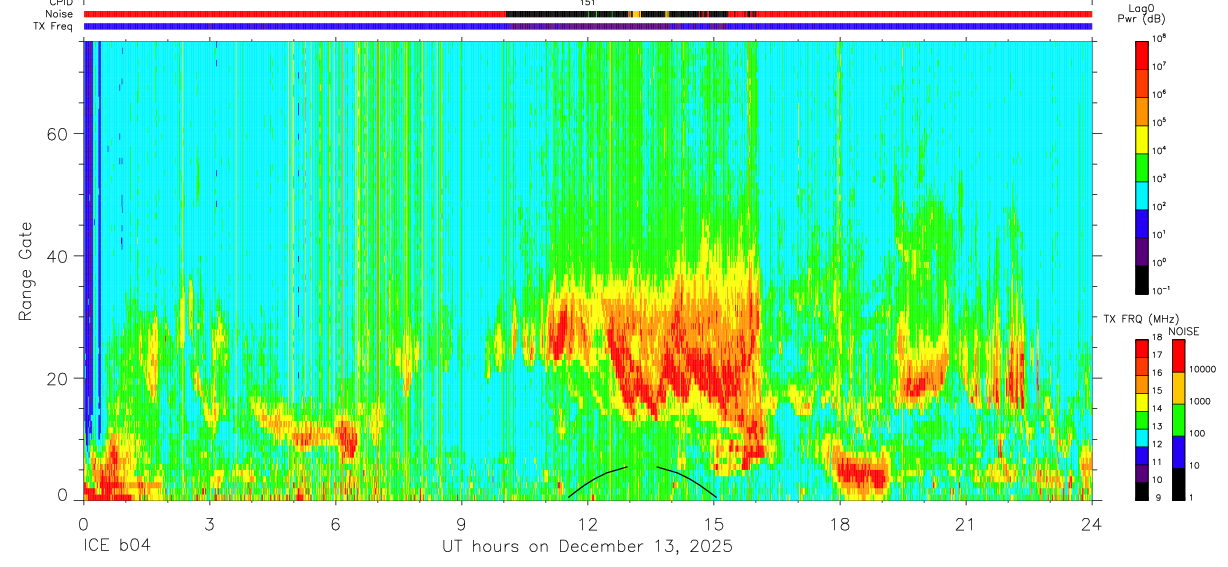The width and height of the screenshot is (1228, 567).
Task: Click range gate 60 tick label
Action: 57,134
